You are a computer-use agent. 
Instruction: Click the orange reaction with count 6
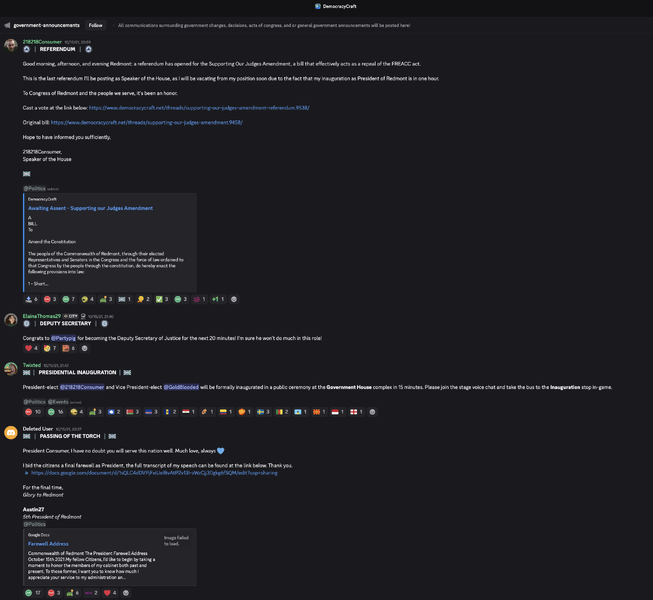point(69,349)
